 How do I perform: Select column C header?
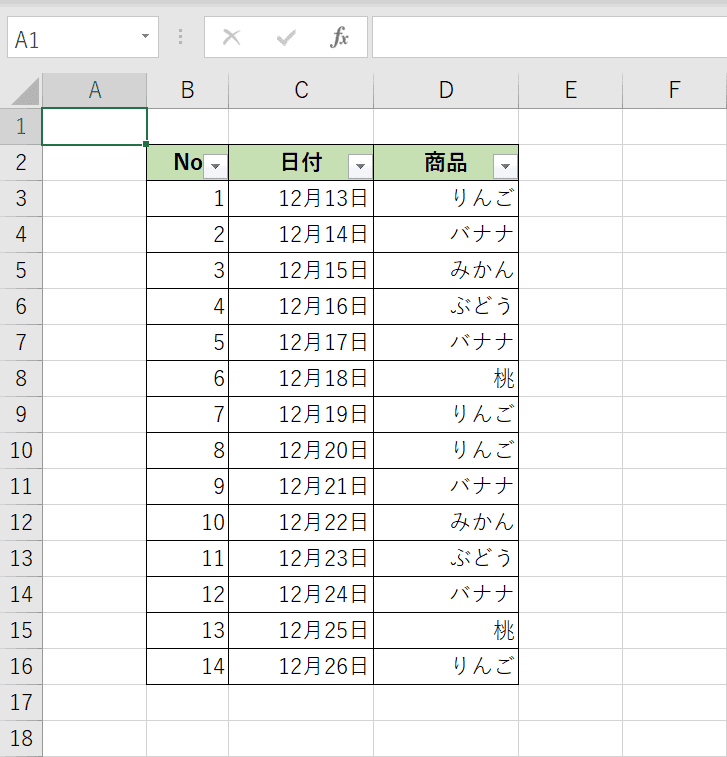tap(301, 90)
